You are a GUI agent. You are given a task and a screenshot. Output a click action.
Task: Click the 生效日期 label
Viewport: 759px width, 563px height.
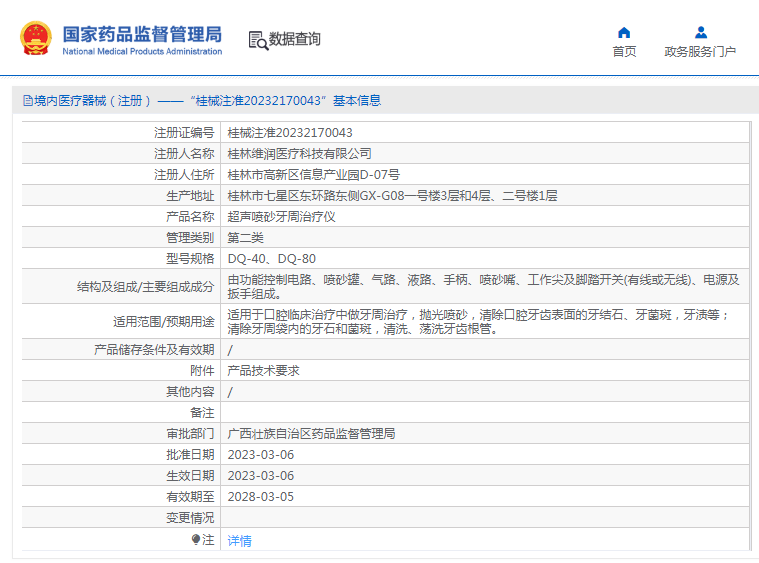coord(190,476)
